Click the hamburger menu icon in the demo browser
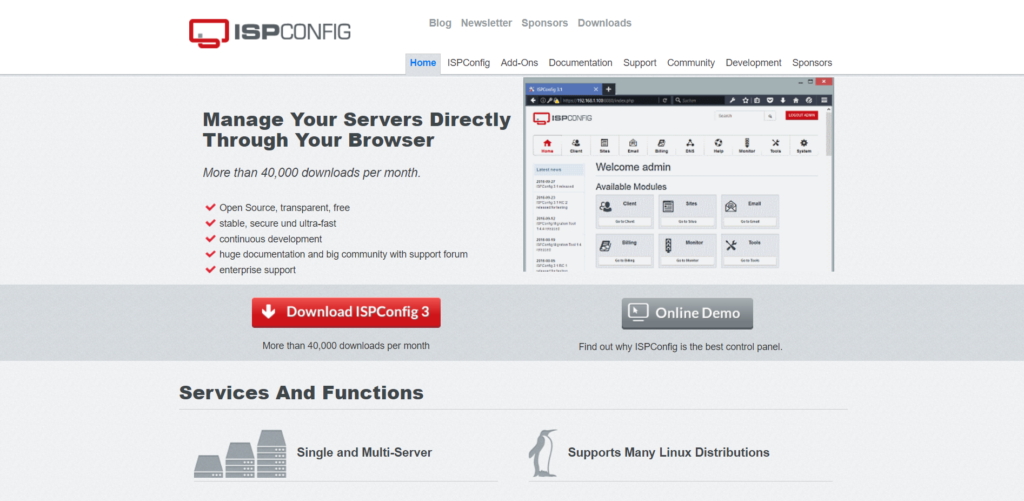The width and height of the screenshot is (1024, 501). click(x=824, y=100)
